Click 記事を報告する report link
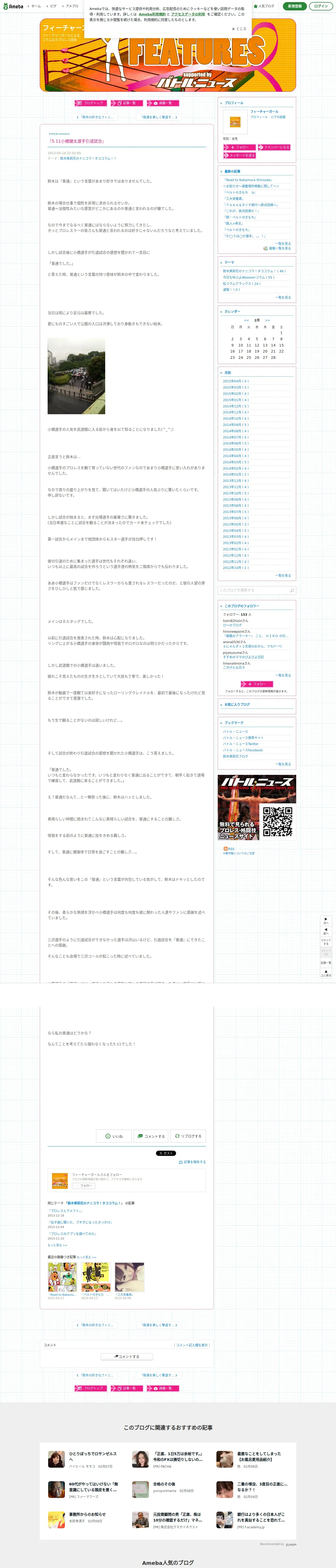 coord(192,1162)
